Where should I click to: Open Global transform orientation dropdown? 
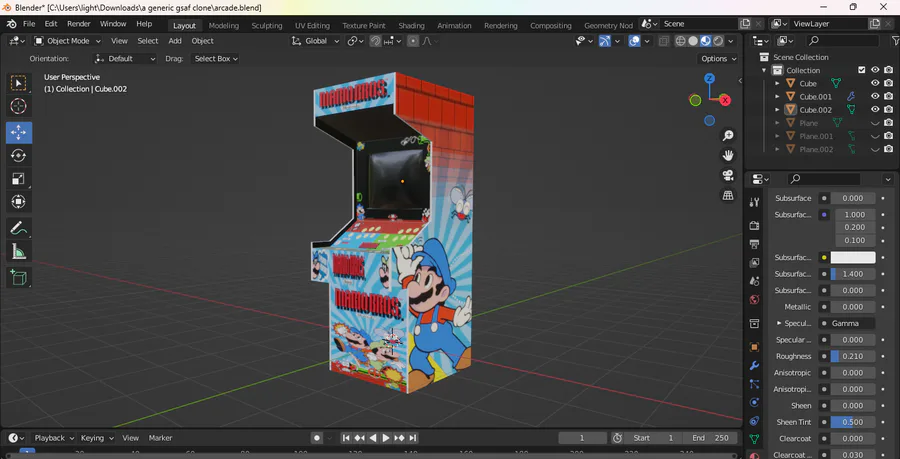pos(316,41)
